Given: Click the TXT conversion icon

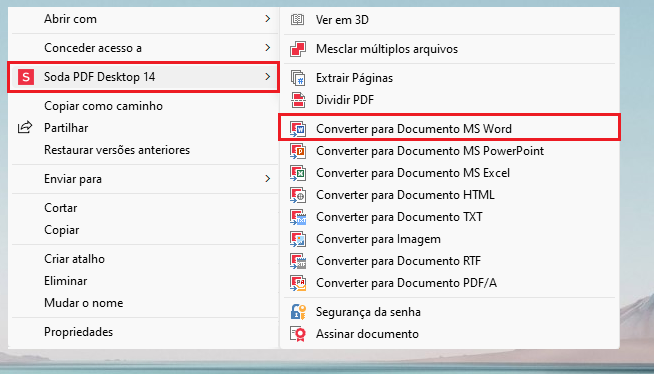Looking at the screenshot, I should (298, 217).
